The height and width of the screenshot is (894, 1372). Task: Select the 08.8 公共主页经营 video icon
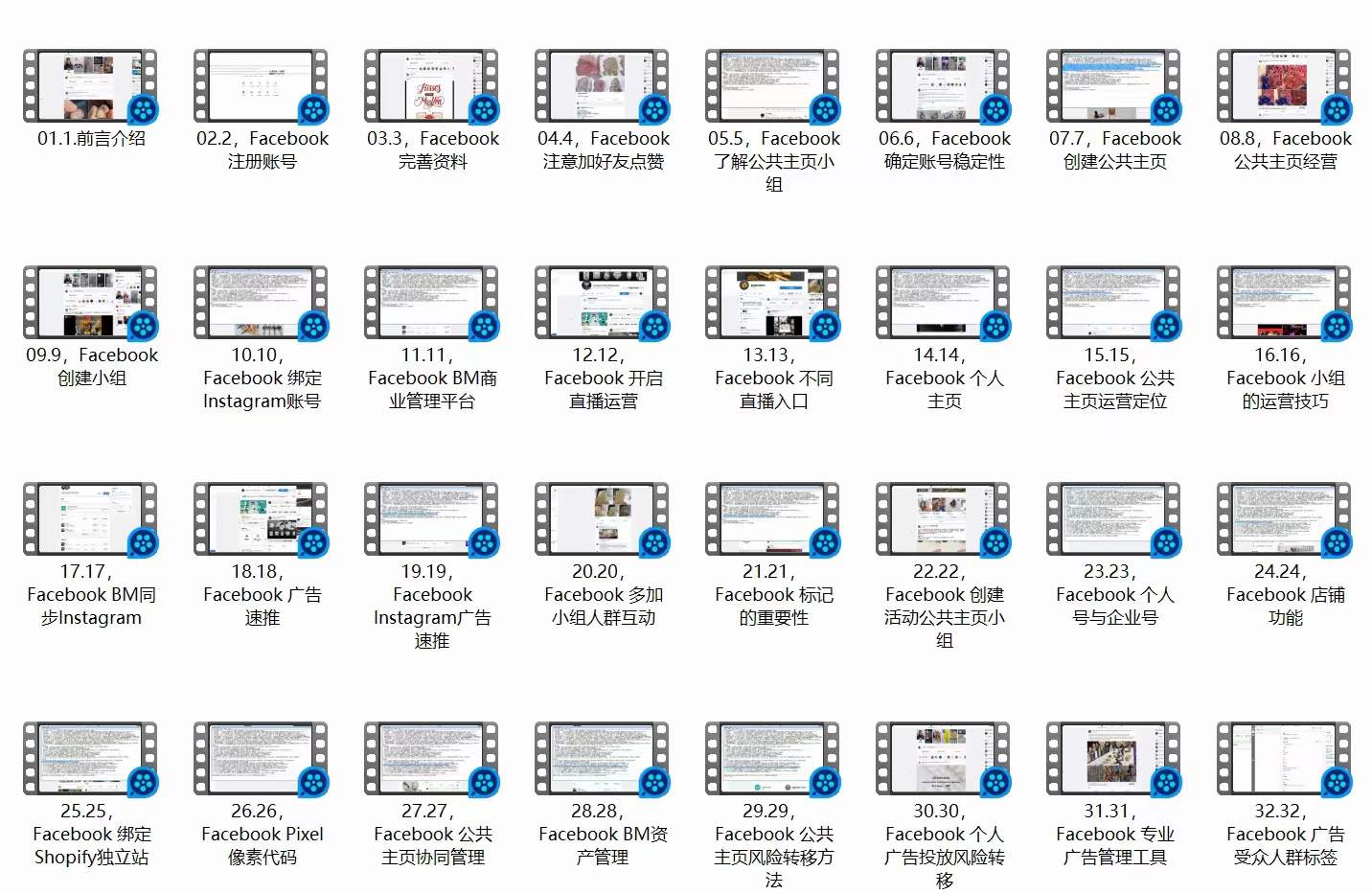(x=1285, y=86)
